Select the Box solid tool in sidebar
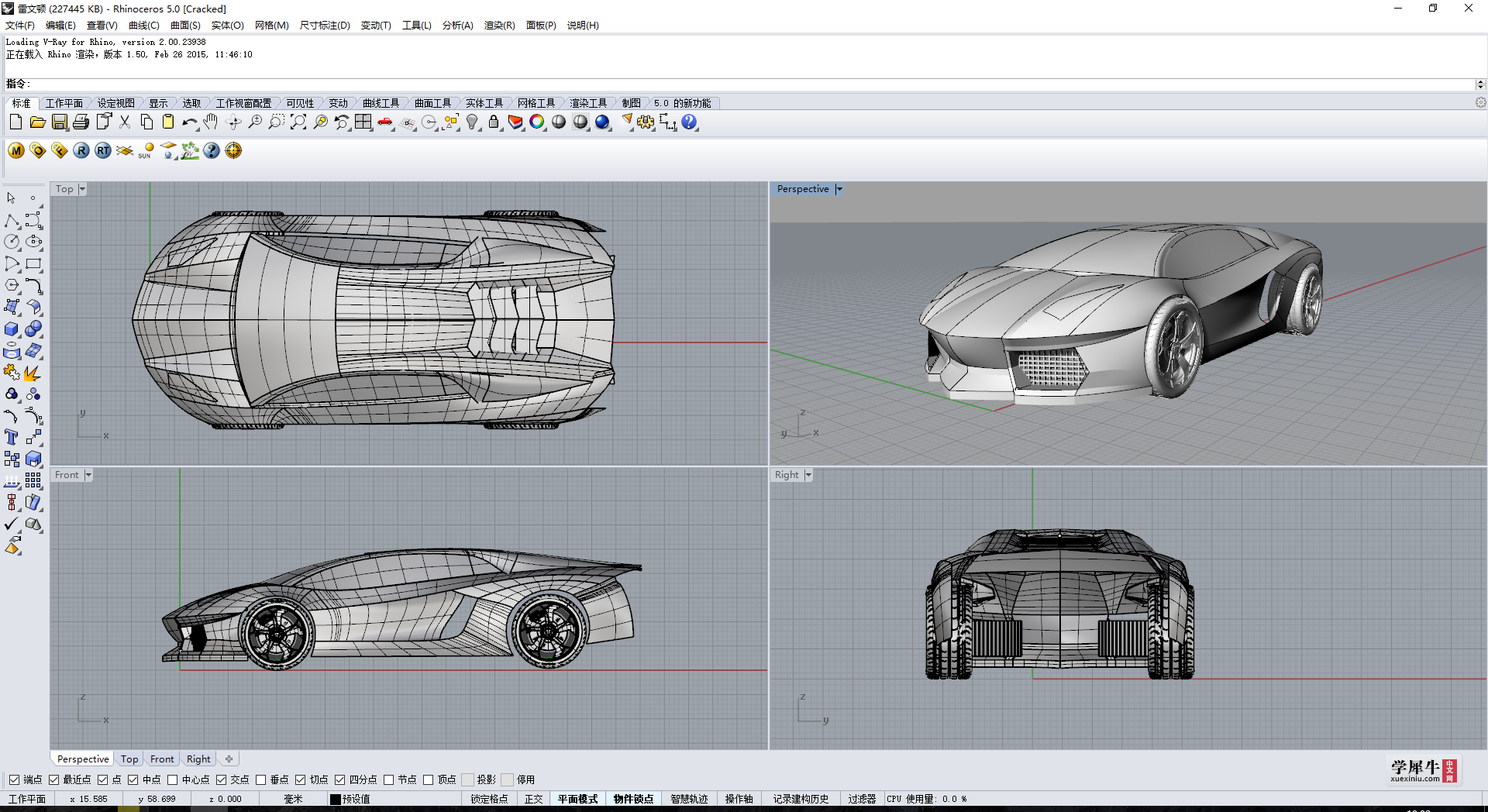The height and width of the screenshot is (812, 1488). pyautogui.click(x=12, y=329)
